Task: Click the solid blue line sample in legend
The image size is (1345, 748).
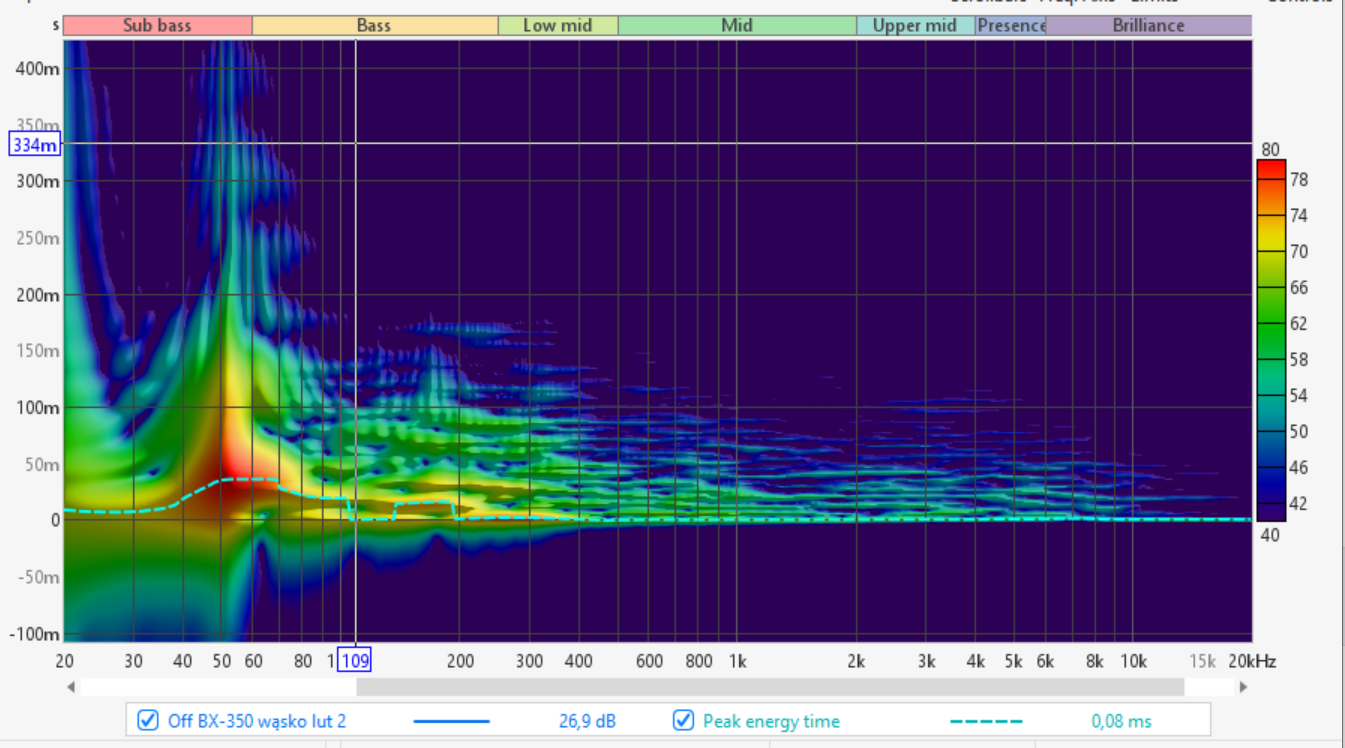Action: tap(451, 721)
